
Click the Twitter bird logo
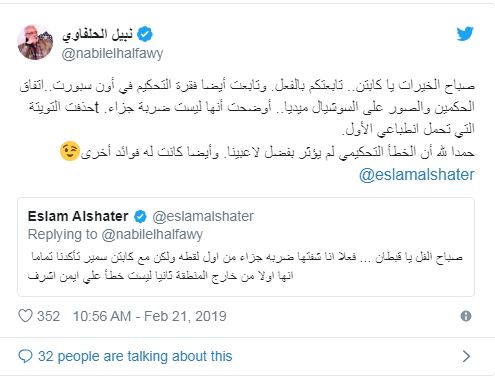pos(465,34)
